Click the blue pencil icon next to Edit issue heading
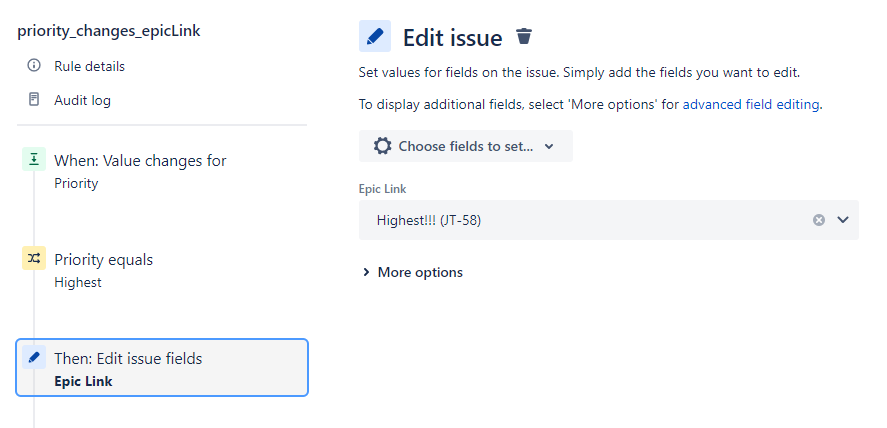 (374, 36)
